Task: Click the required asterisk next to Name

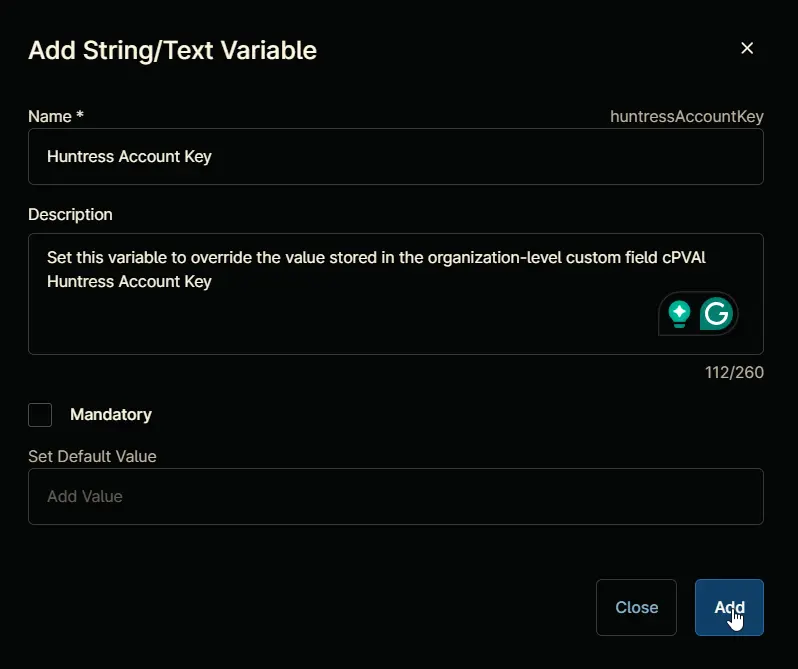Action: pyautogui.click(x=80, y=114)
